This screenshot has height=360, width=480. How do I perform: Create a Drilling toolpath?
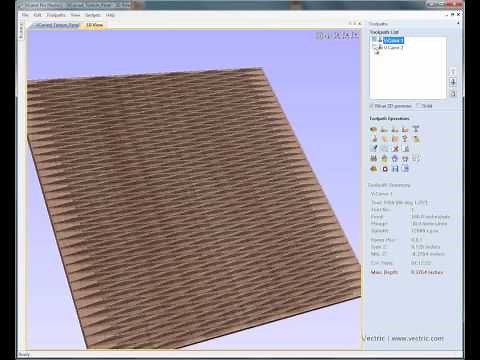tap(395, 129)
